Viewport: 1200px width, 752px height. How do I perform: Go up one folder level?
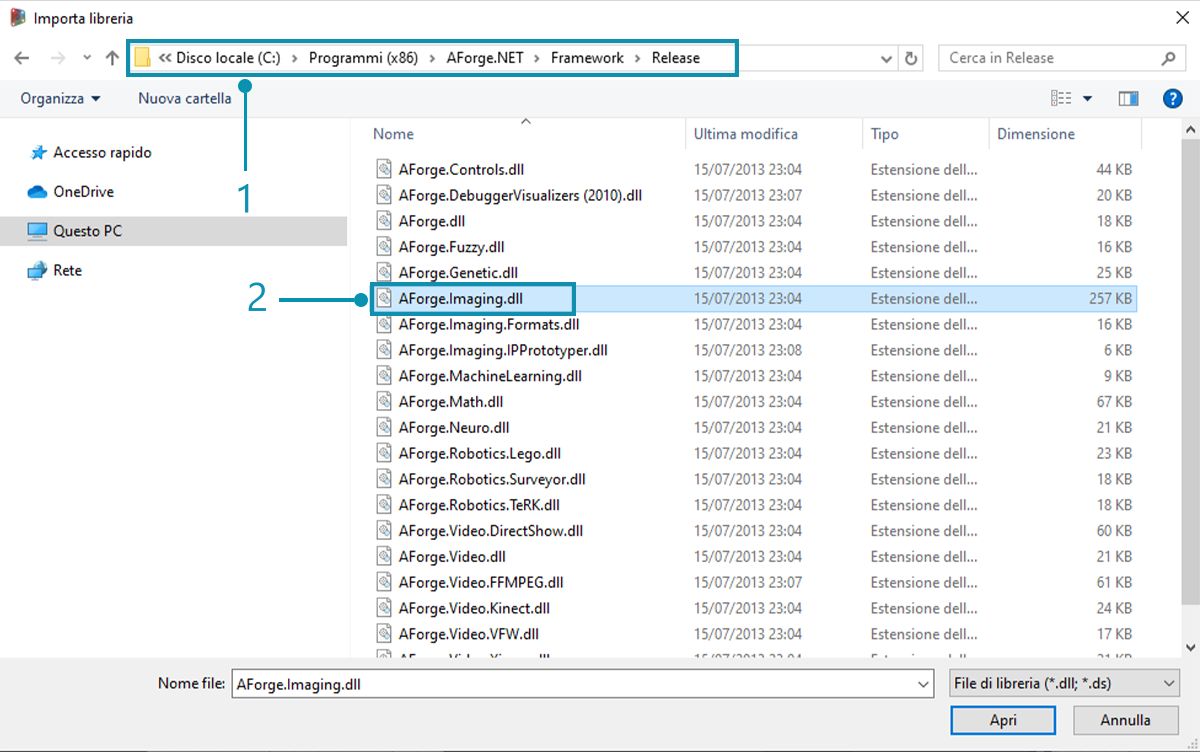point(112,58)
